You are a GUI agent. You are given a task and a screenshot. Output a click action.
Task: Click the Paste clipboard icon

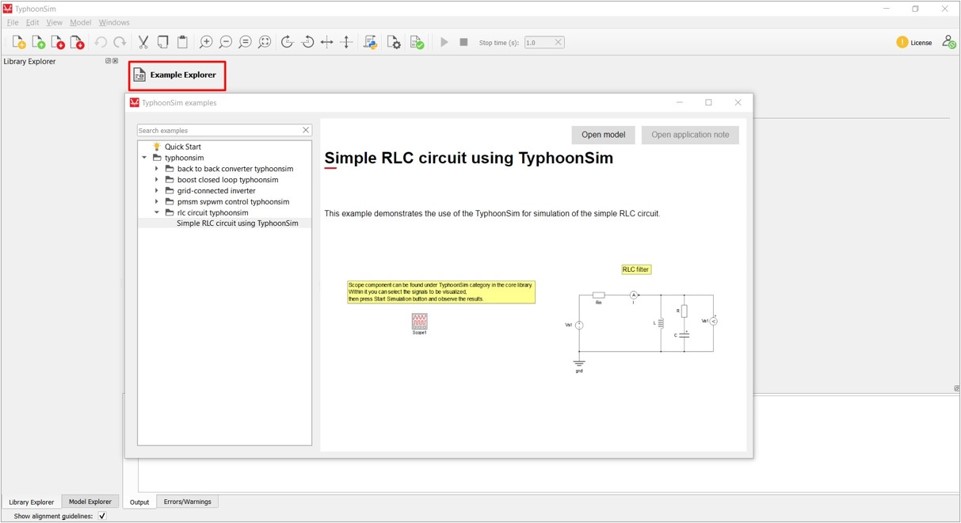pos(182,42)
